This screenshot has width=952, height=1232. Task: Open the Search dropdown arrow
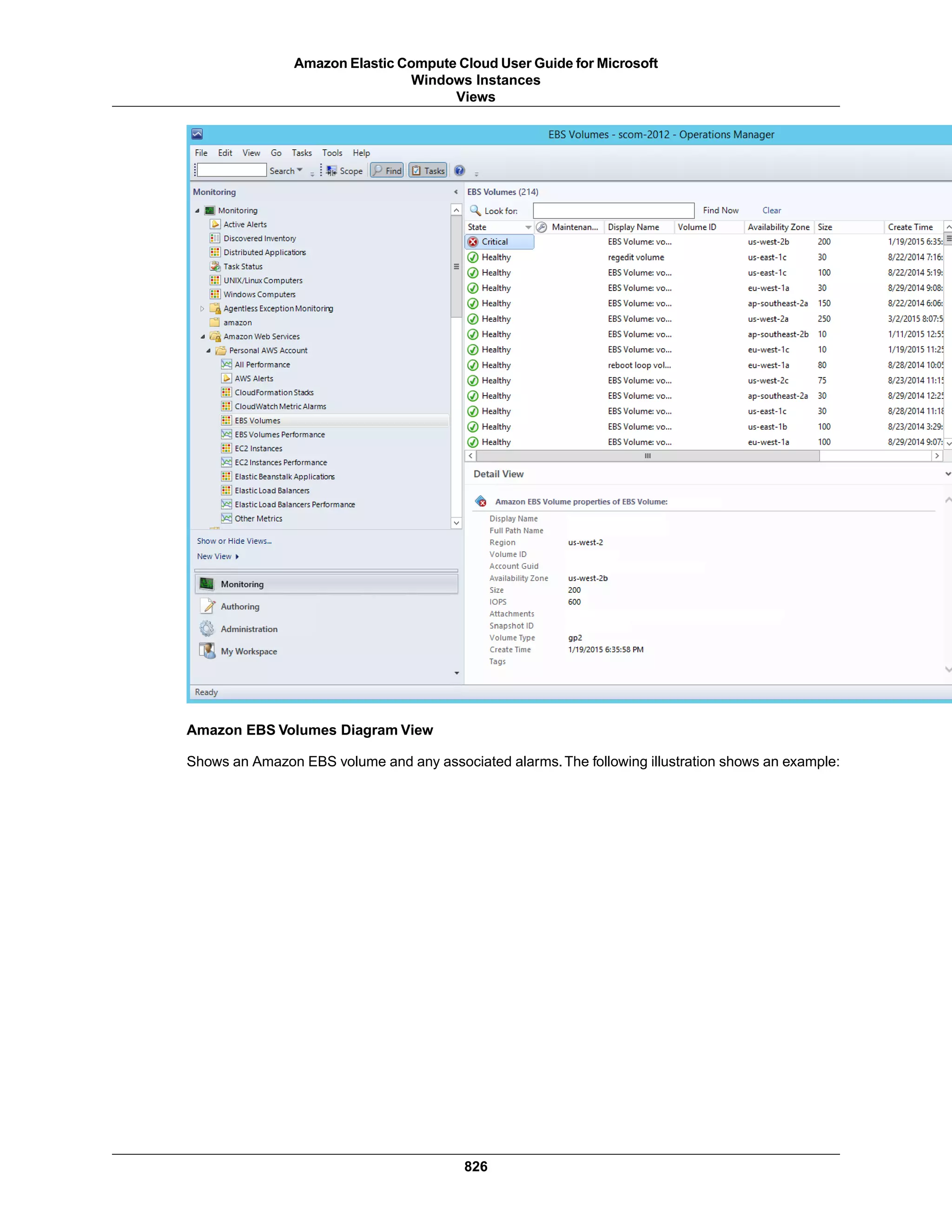(x=300, y=170)
